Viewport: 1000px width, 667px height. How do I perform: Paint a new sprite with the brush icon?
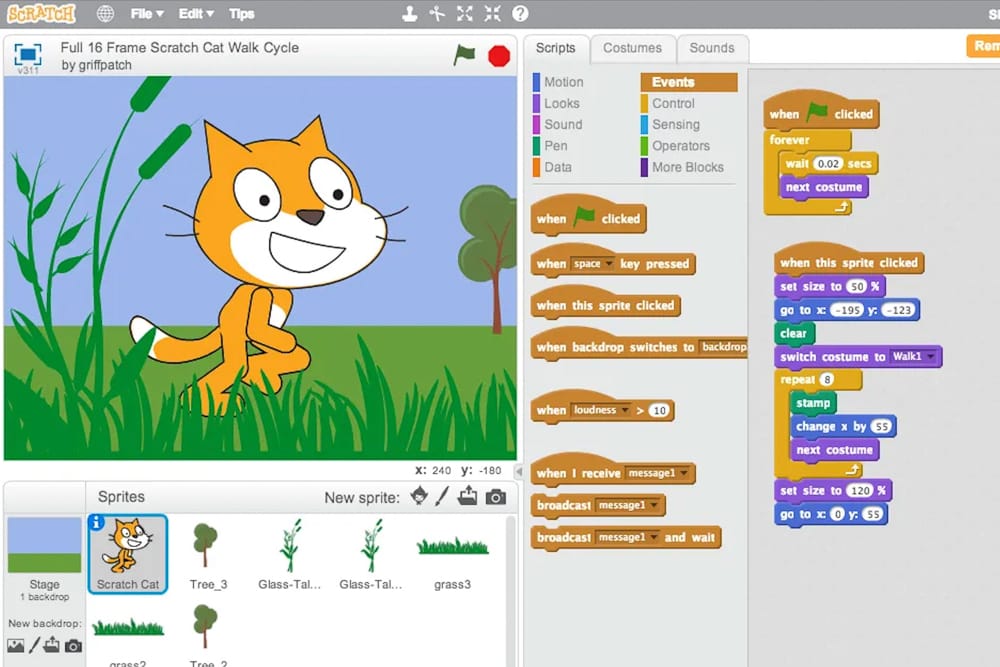pos(442,497)
